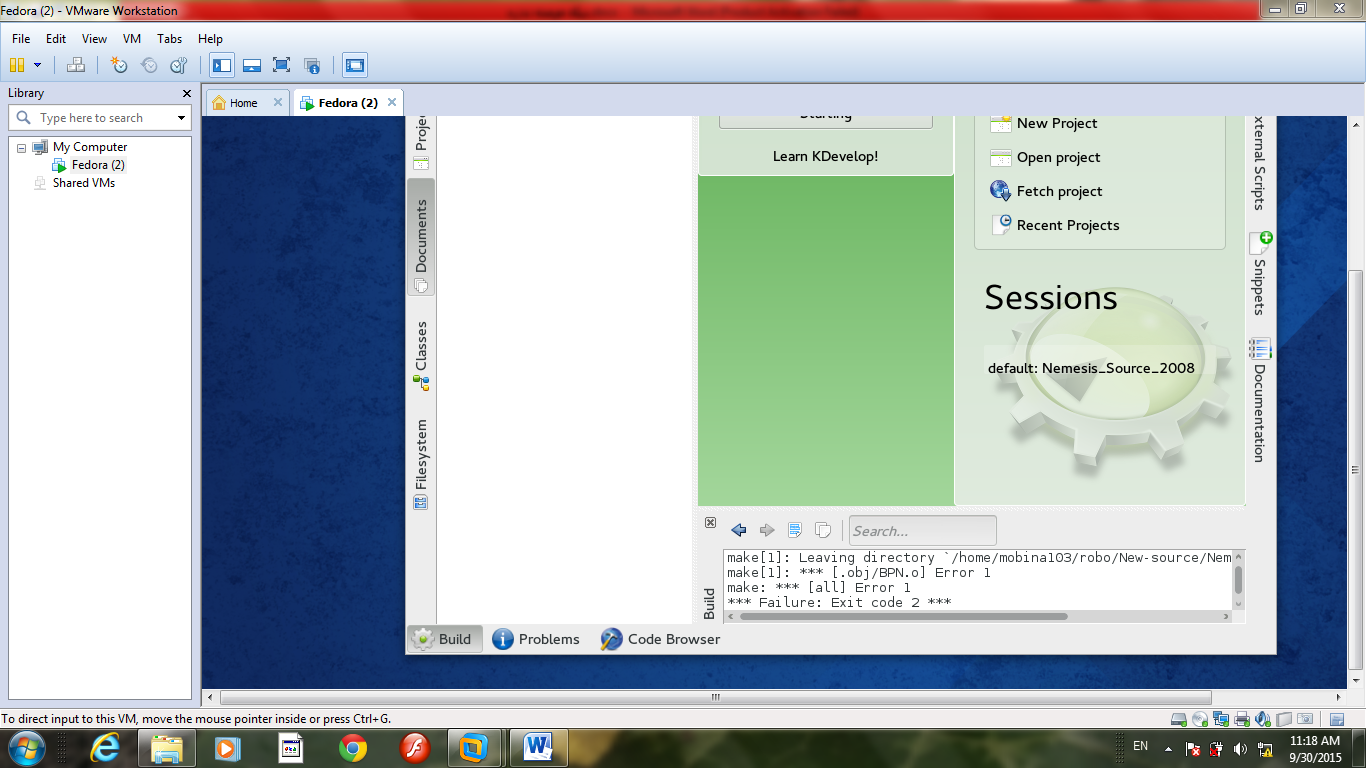Toggle the thumbnail bar toolbar button
Image resolution: width=1366 pixels, height=768 pixels.
(252, 66)
